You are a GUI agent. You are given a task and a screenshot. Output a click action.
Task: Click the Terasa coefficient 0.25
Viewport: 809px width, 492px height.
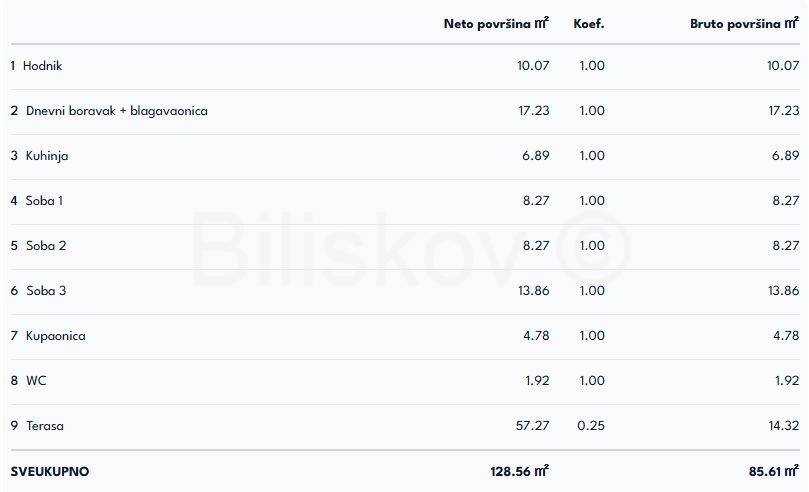(x=591, y=426)
